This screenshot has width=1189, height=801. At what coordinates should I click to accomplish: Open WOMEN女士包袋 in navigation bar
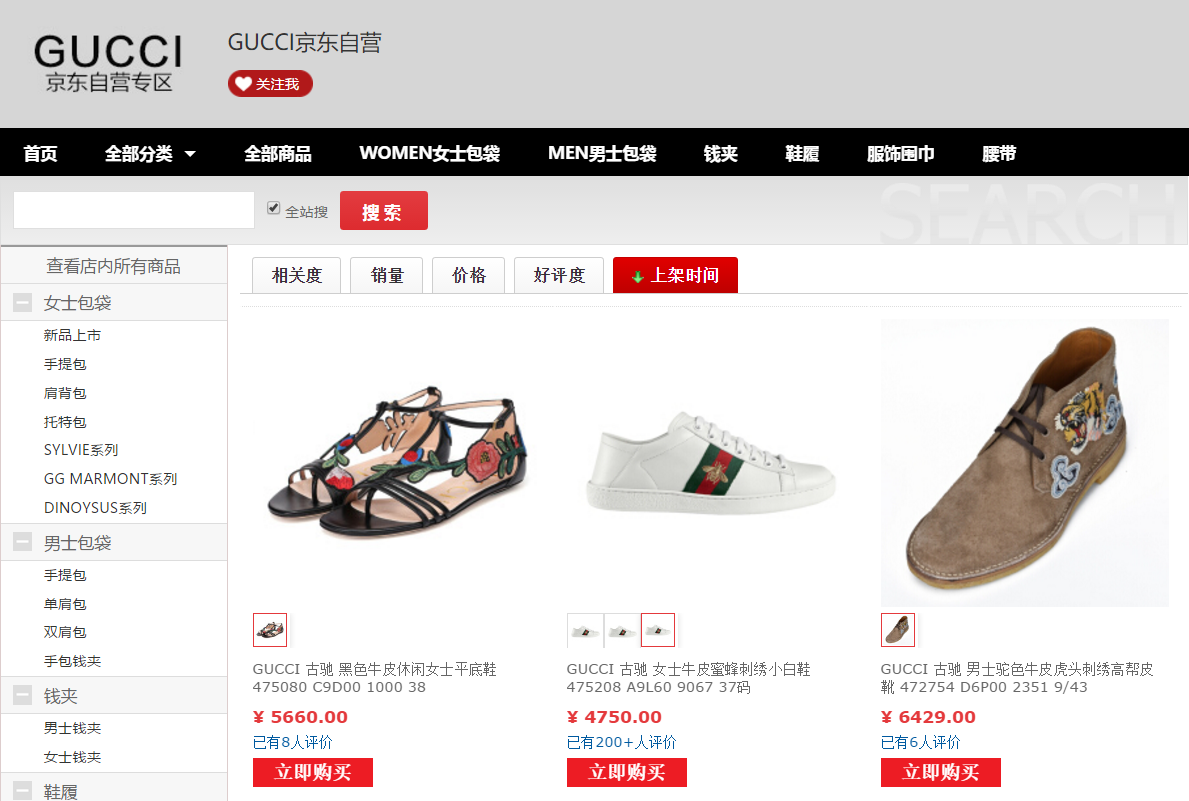tap(429, 153)
